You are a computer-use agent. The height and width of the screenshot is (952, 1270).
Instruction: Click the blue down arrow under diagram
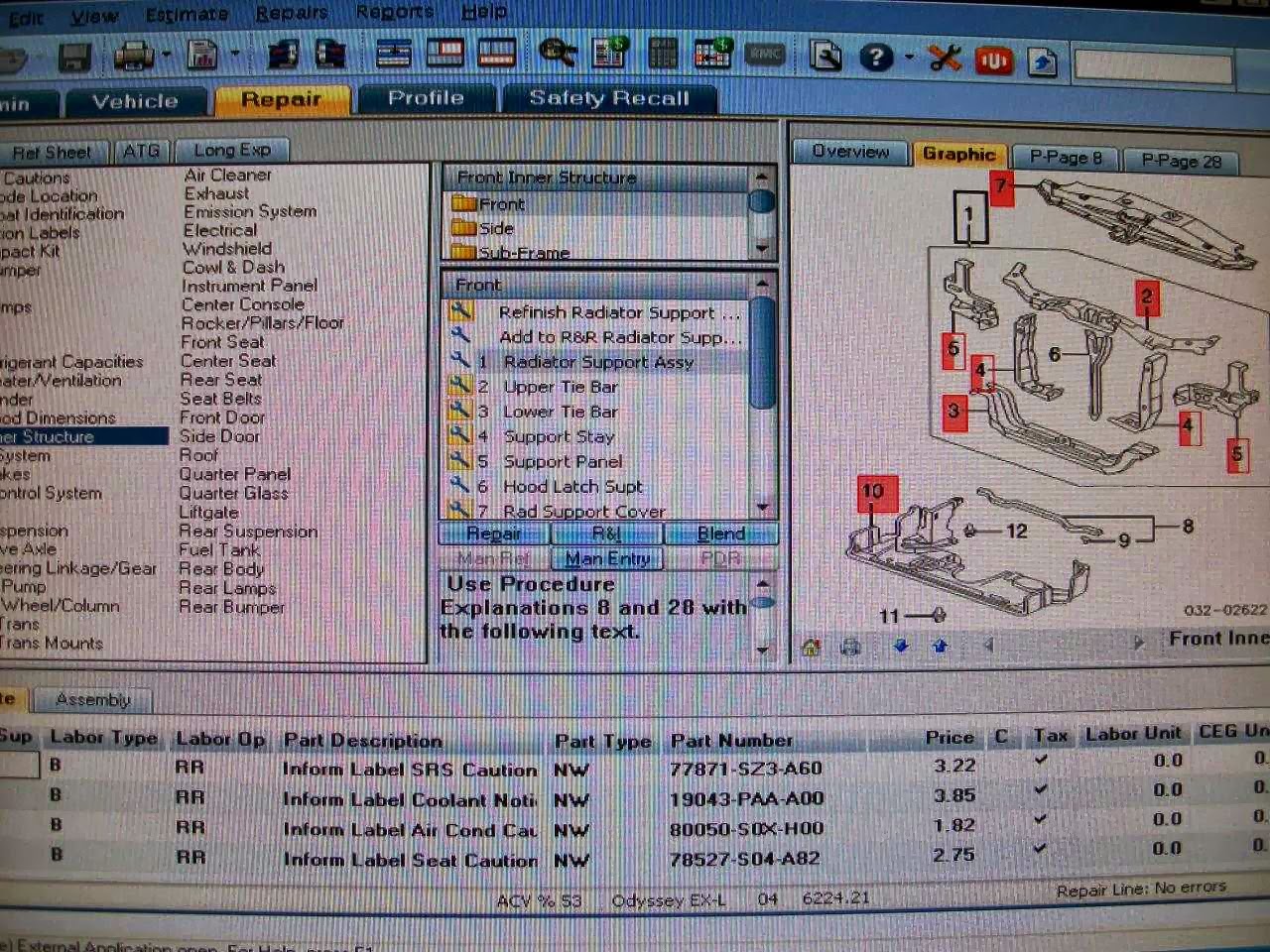point(901,647)
